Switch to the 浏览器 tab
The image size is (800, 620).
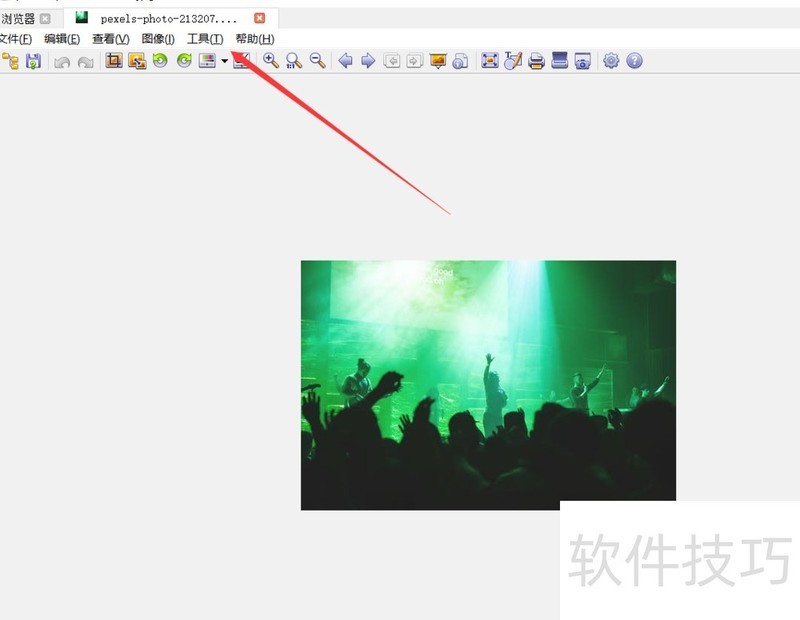point(18,17)
